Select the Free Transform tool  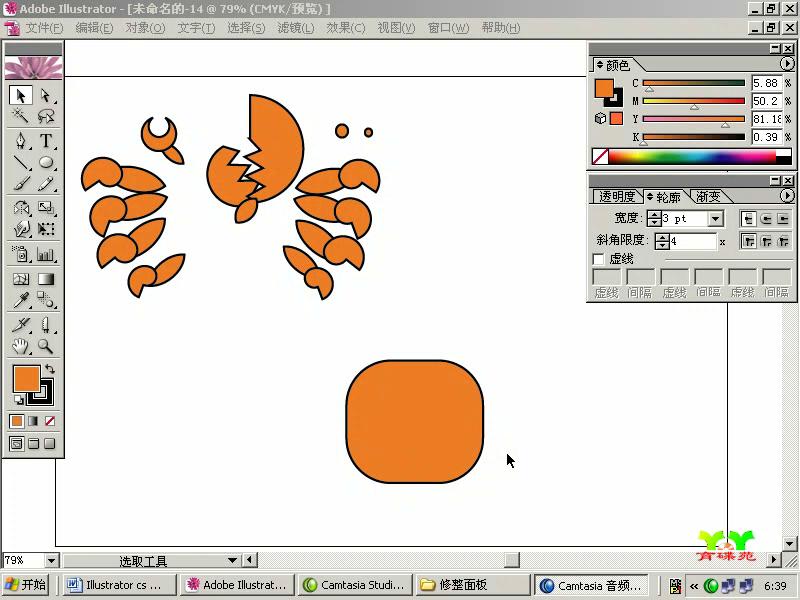(x=46, y=229)
